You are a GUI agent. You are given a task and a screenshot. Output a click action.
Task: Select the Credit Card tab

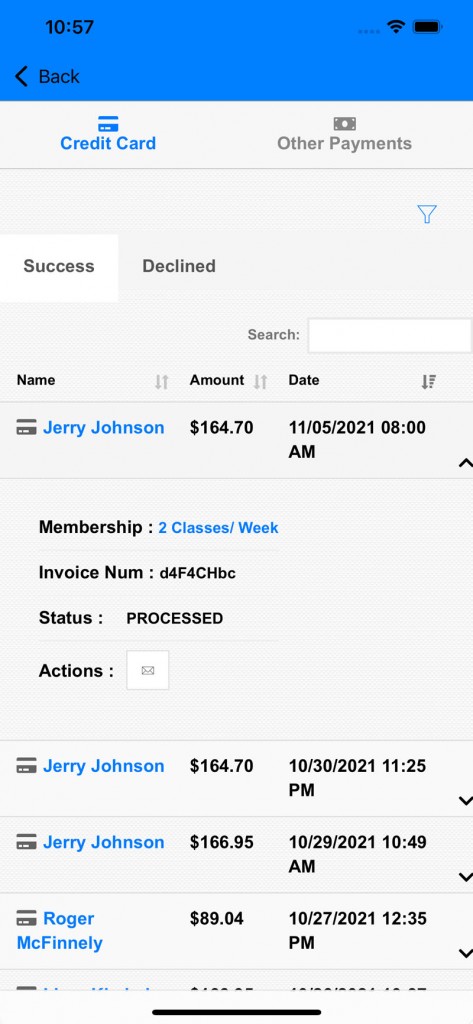108,135
